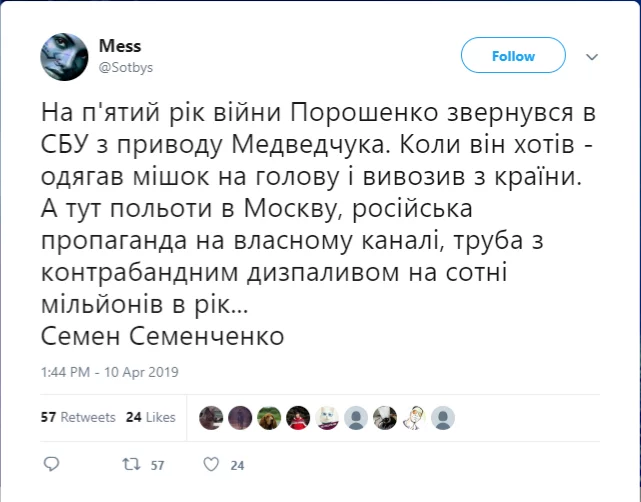Go to the @Sotbys handle profile

pos(125,66)
